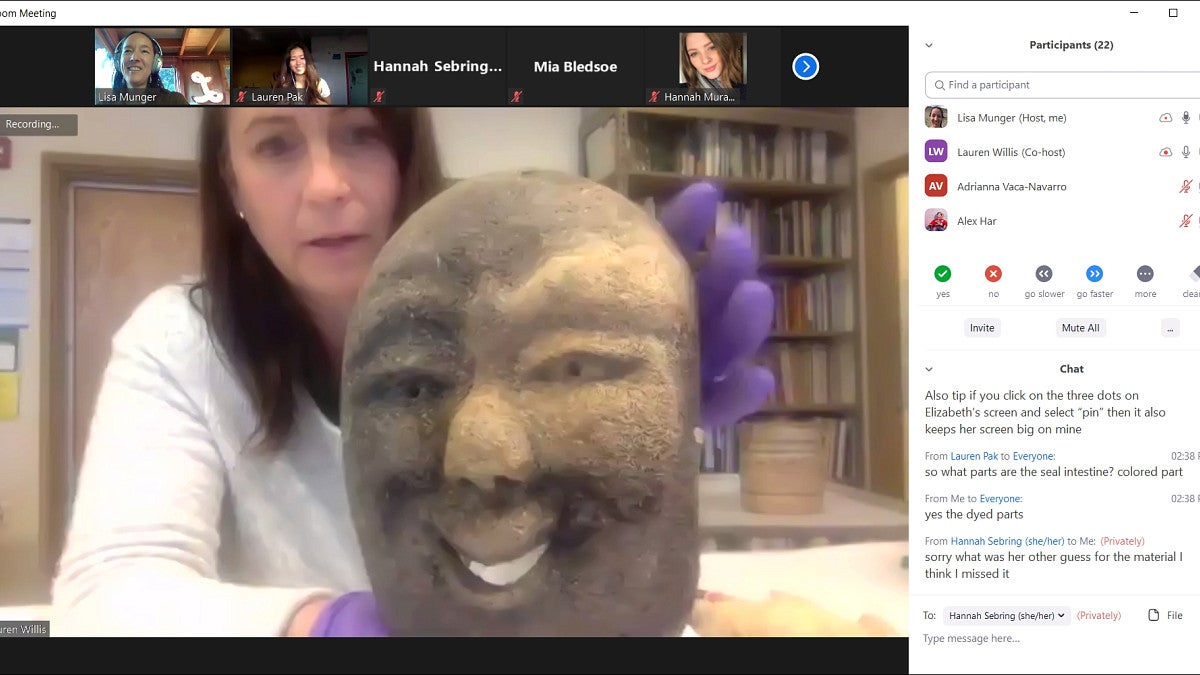Click muted mic icon on Mia Bledsoe's tile

(516, 97)
